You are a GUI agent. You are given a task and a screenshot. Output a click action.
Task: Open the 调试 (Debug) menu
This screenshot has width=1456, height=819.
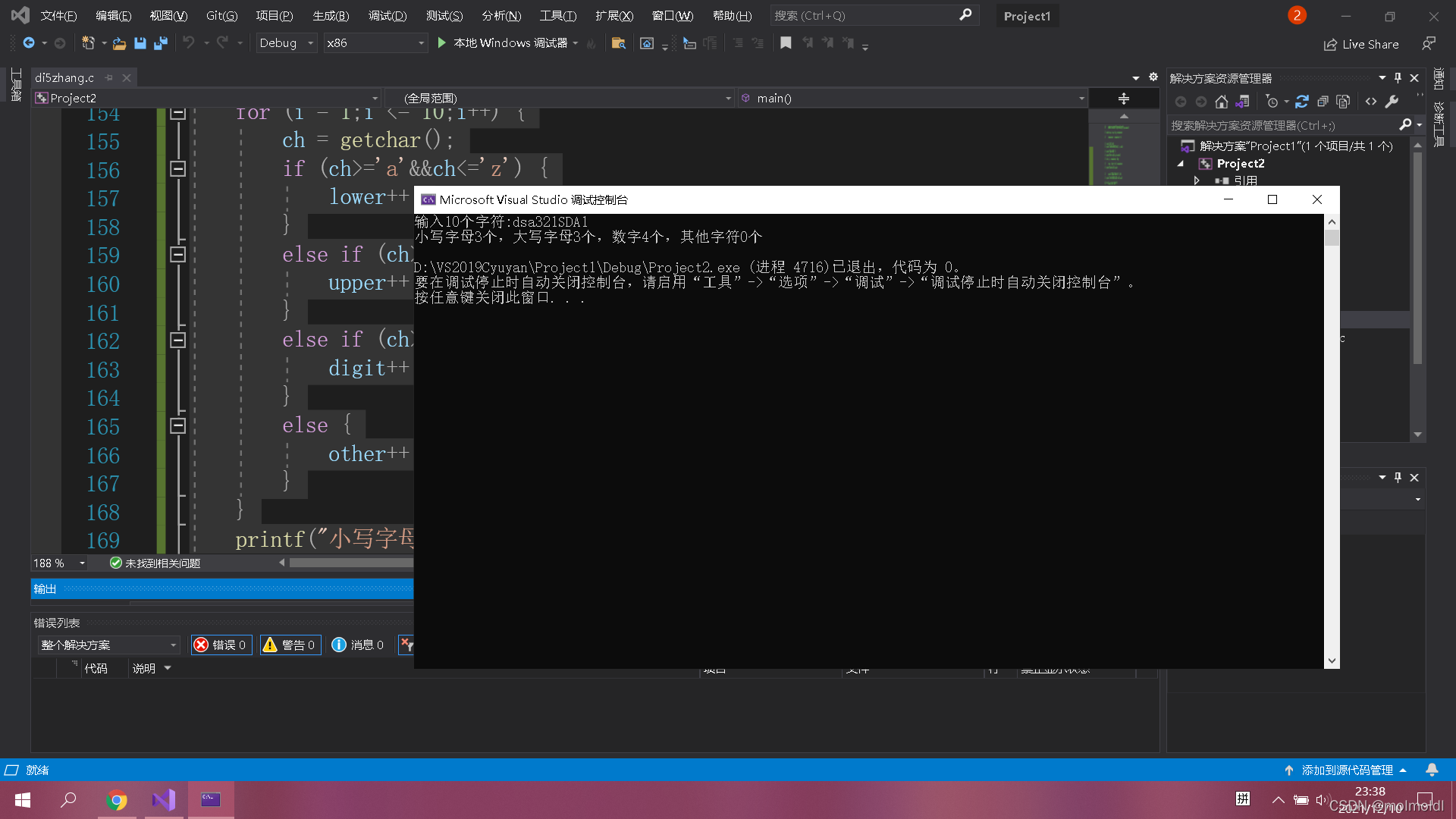388,15
